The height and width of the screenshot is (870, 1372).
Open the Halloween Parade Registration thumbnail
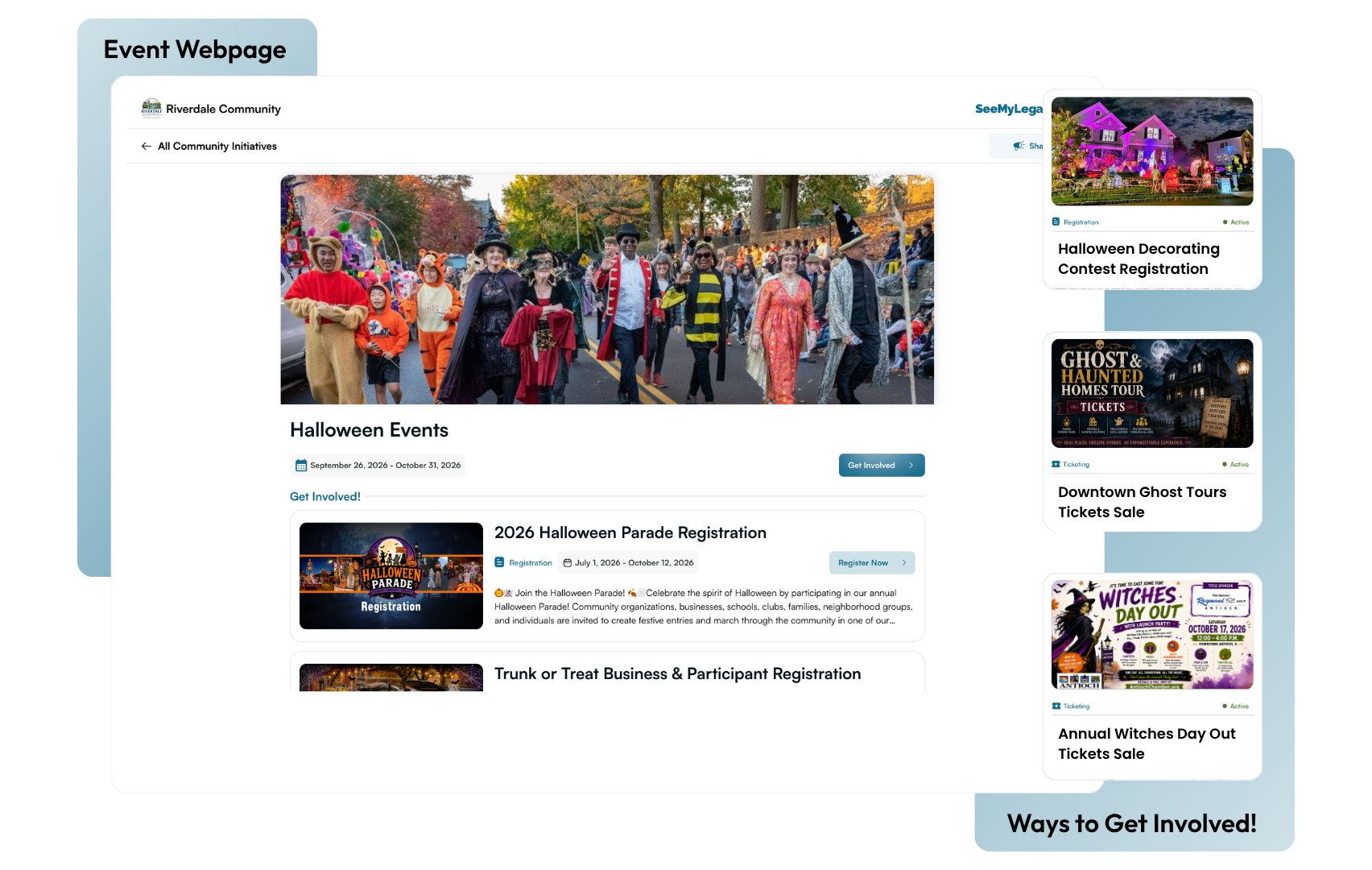coord(391,576)
